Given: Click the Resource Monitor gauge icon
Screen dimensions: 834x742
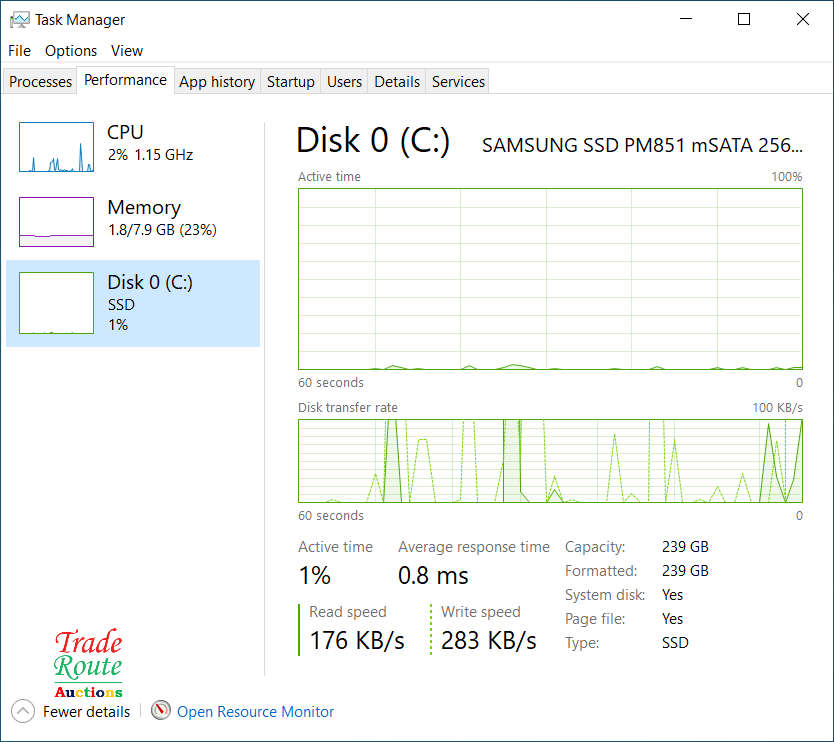Looking at the screenshot, I should 161,711.
